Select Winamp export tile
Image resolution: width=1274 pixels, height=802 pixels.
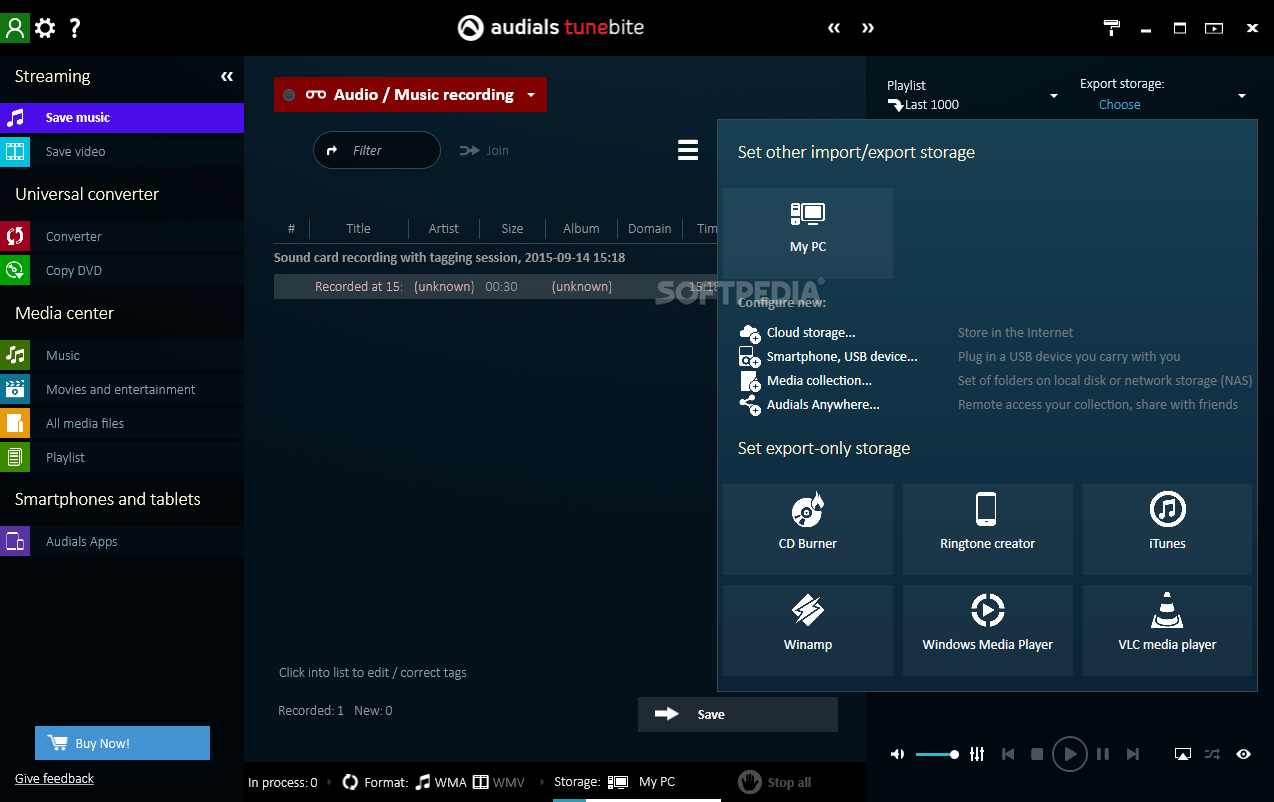pos(808,630)
